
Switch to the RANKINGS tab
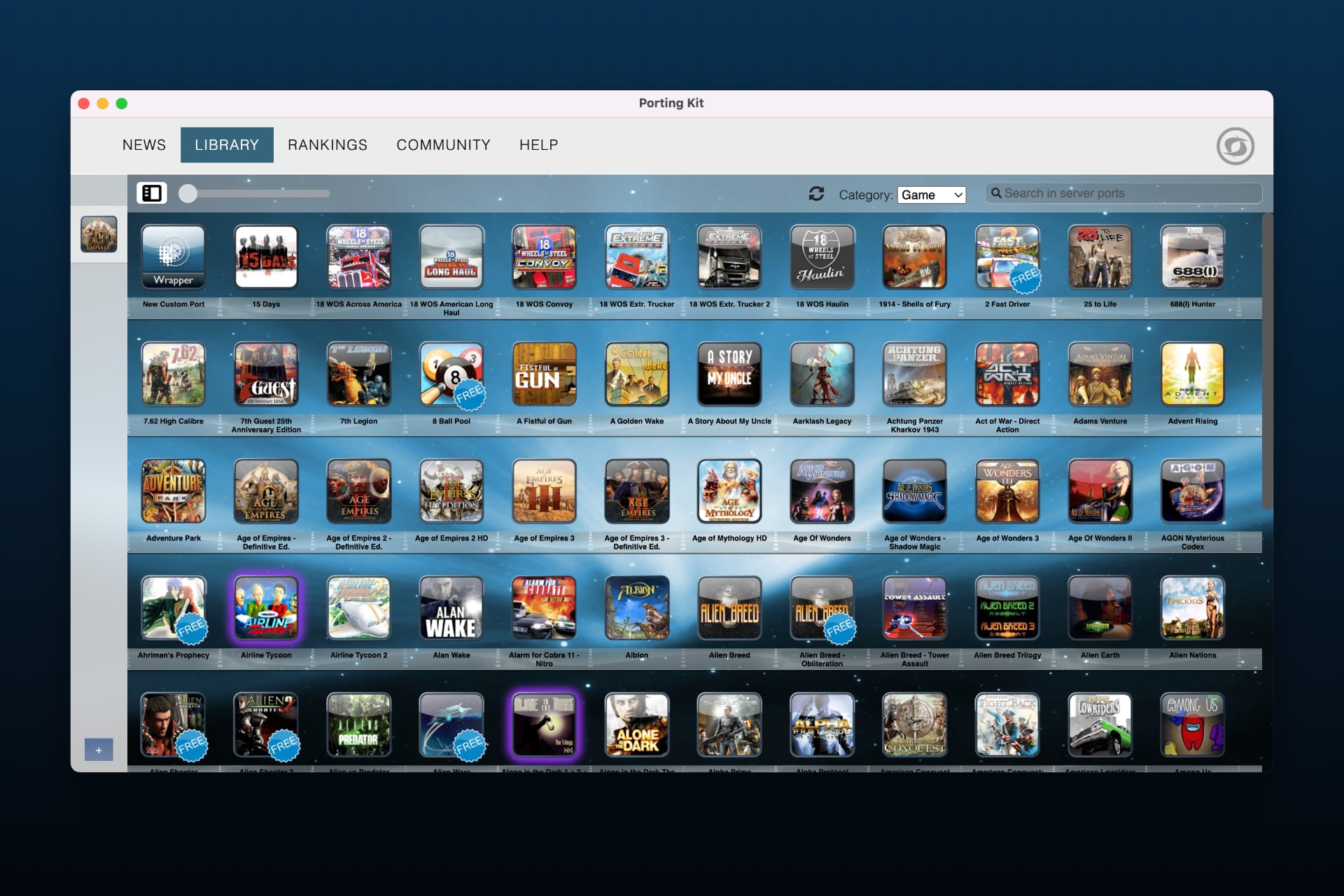[x=328, y=145]
